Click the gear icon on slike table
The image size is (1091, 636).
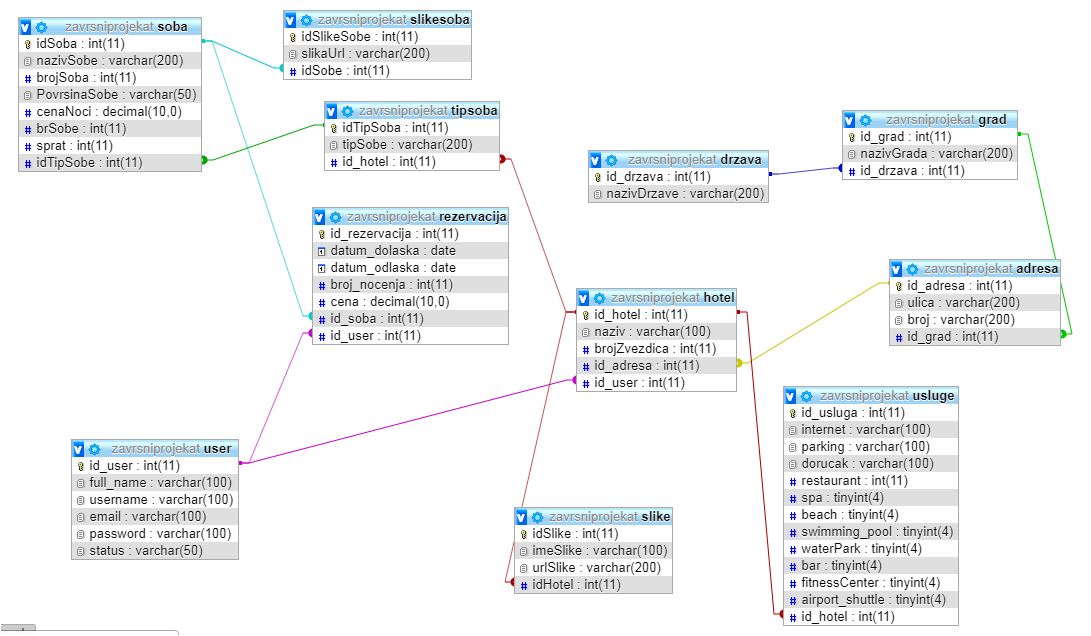point(537,517)
